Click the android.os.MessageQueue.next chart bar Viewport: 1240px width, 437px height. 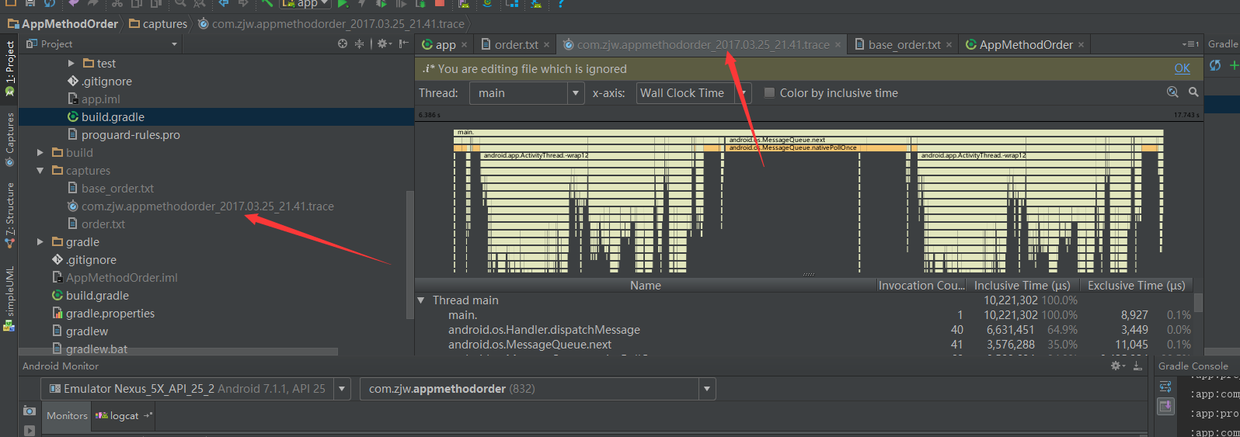point(815,140)
